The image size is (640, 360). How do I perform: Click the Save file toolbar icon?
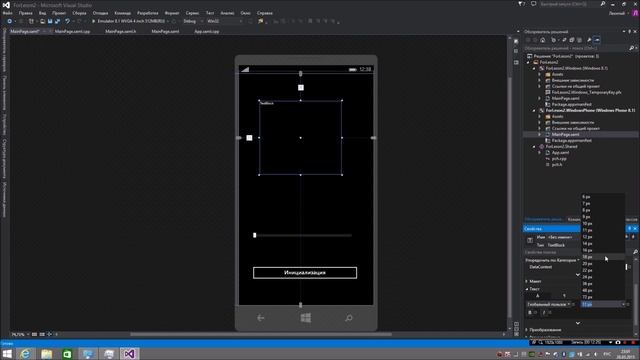coord(50,21)
